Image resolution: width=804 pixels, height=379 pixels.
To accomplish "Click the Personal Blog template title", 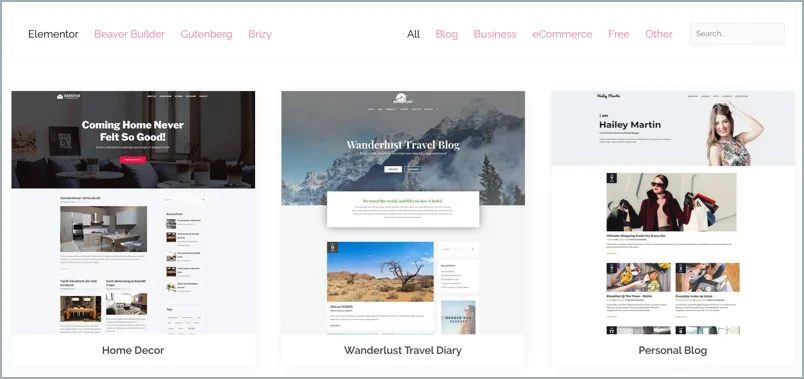I will click(x=673, y=350).
